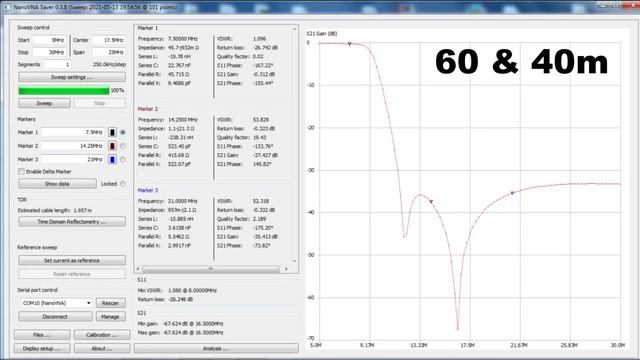Edit the Span frequency field
The image size is (640, 360).
tap(109, 52)
